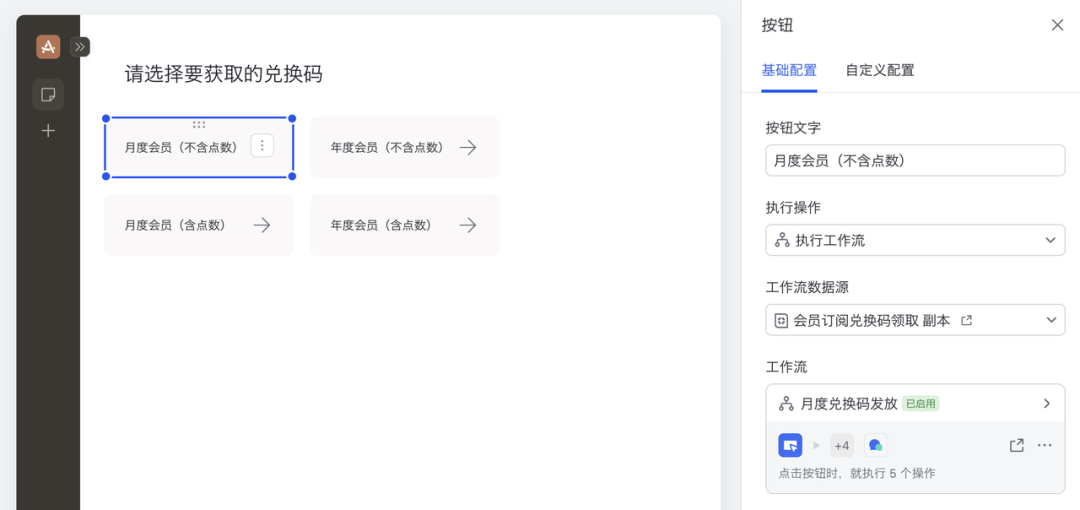Click text 点击按钮时，就执行 5 个操作
The width and height of the screenshot is (1080, 510).
[x=857, y=473]
